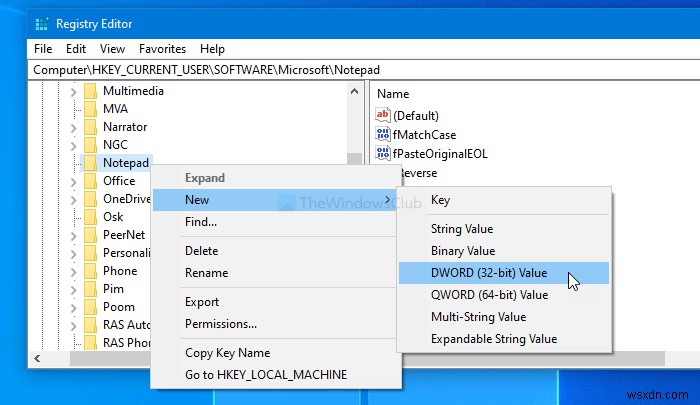This screenshot has height=405, width=700.
Task: Select the Notepad key in tree
Action: click(x=126, y=163)
